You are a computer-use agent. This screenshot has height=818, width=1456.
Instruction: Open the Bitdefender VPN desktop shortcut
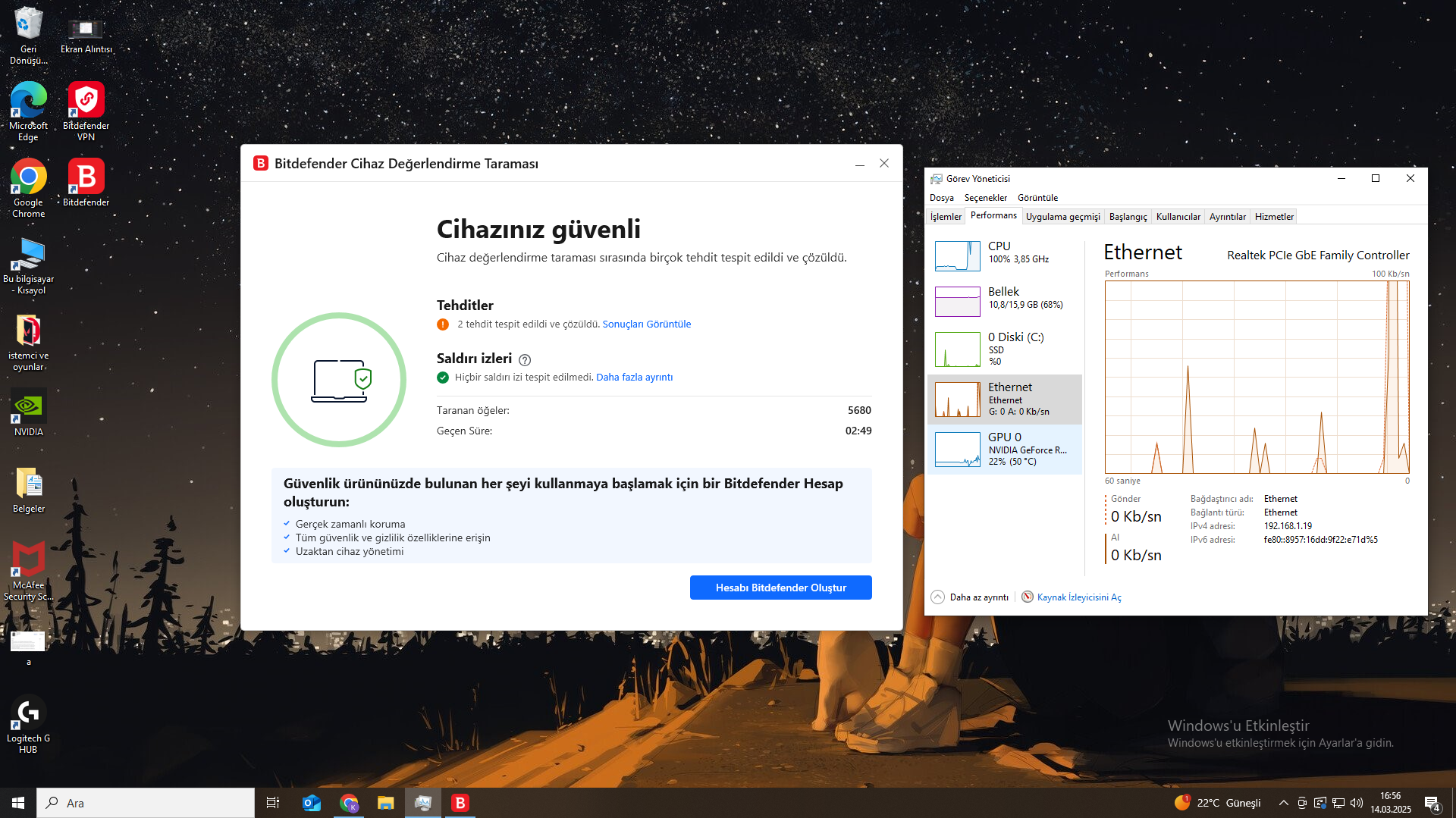[x=86, y=111]
